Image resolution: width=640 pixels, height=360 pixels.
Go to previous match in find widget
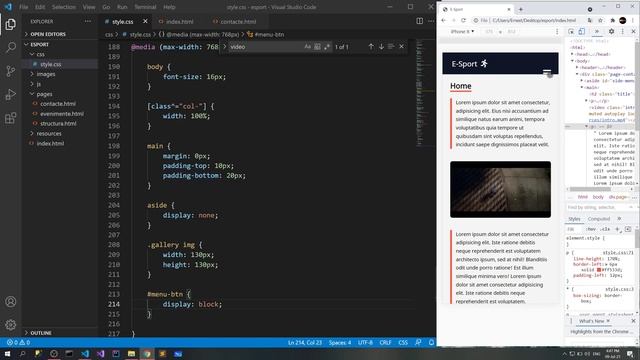tap(371, 47)
